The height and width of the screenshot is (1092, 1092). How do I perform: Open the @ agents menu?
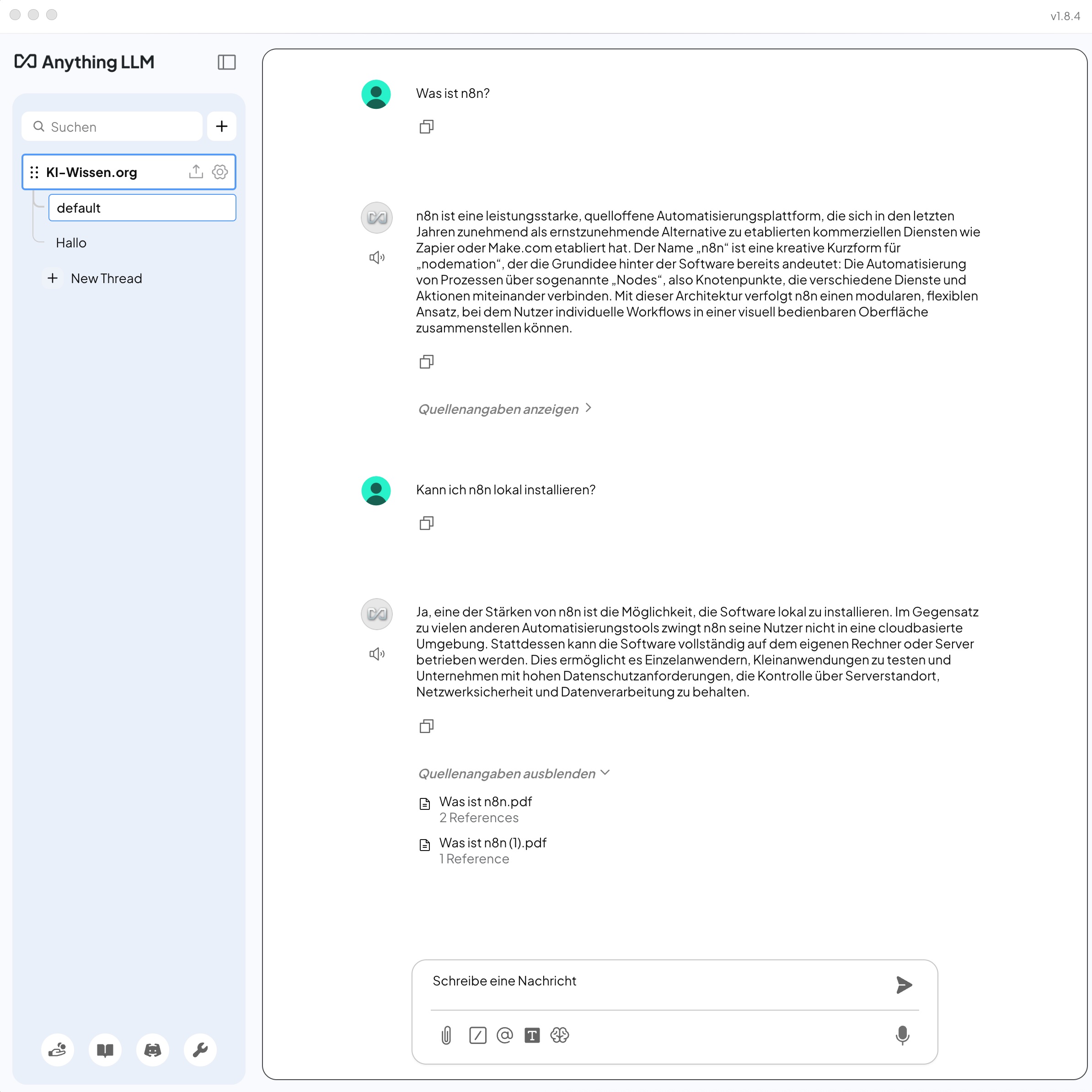pos(505,1035)
